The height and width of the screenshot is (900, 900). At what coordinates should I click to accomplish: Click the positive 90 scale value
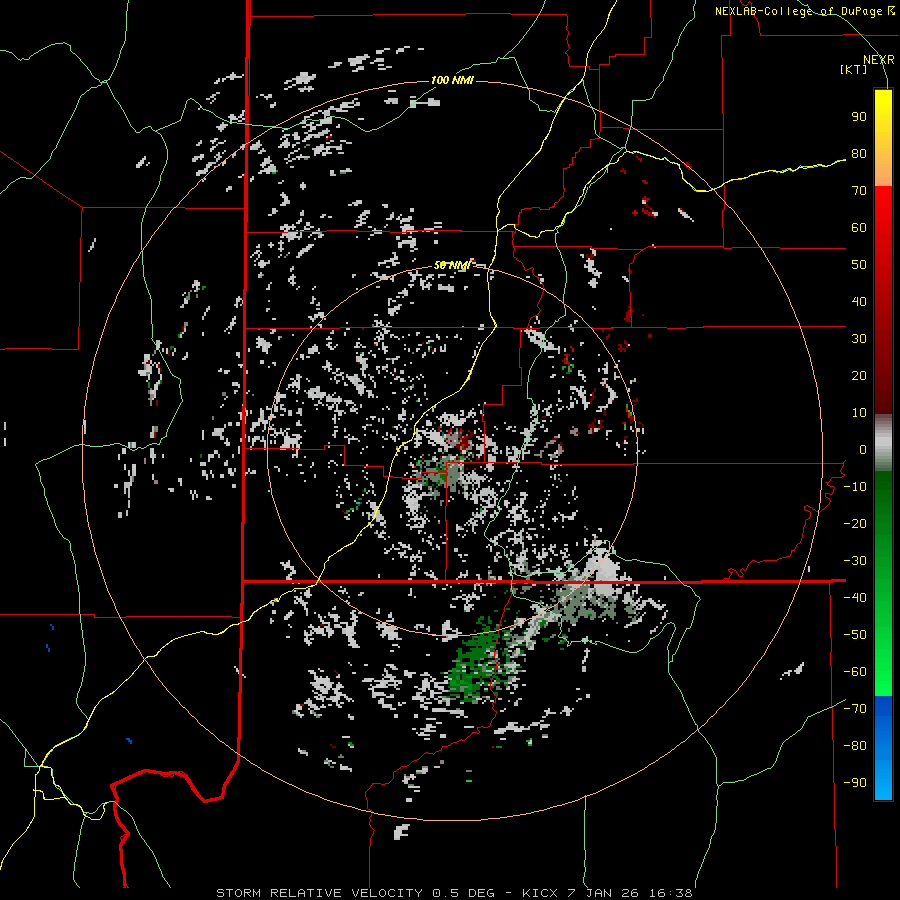859,117
